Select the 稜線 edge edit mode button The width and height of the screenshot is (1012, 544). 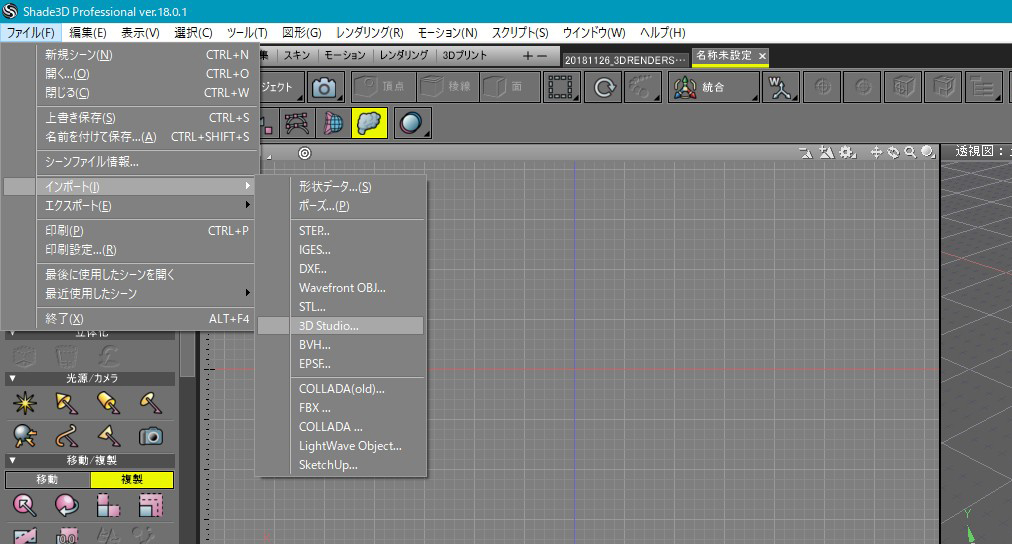tap(449, 87)
